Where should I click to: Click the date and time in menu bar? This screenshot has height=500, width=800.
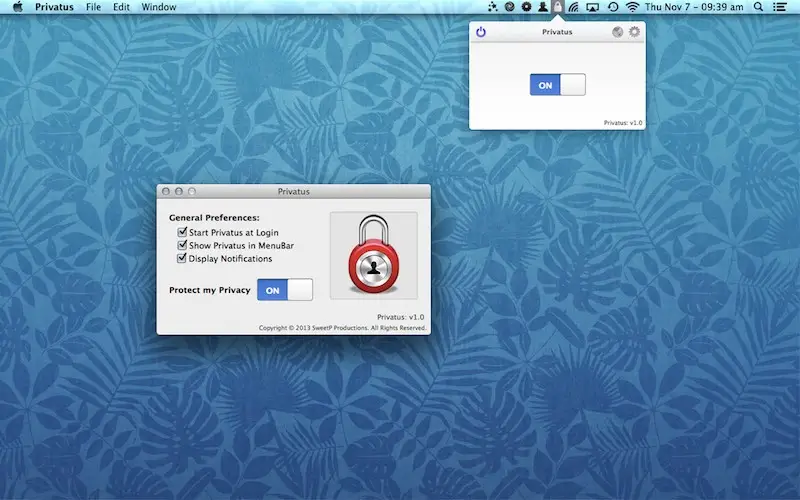[694, 7]
